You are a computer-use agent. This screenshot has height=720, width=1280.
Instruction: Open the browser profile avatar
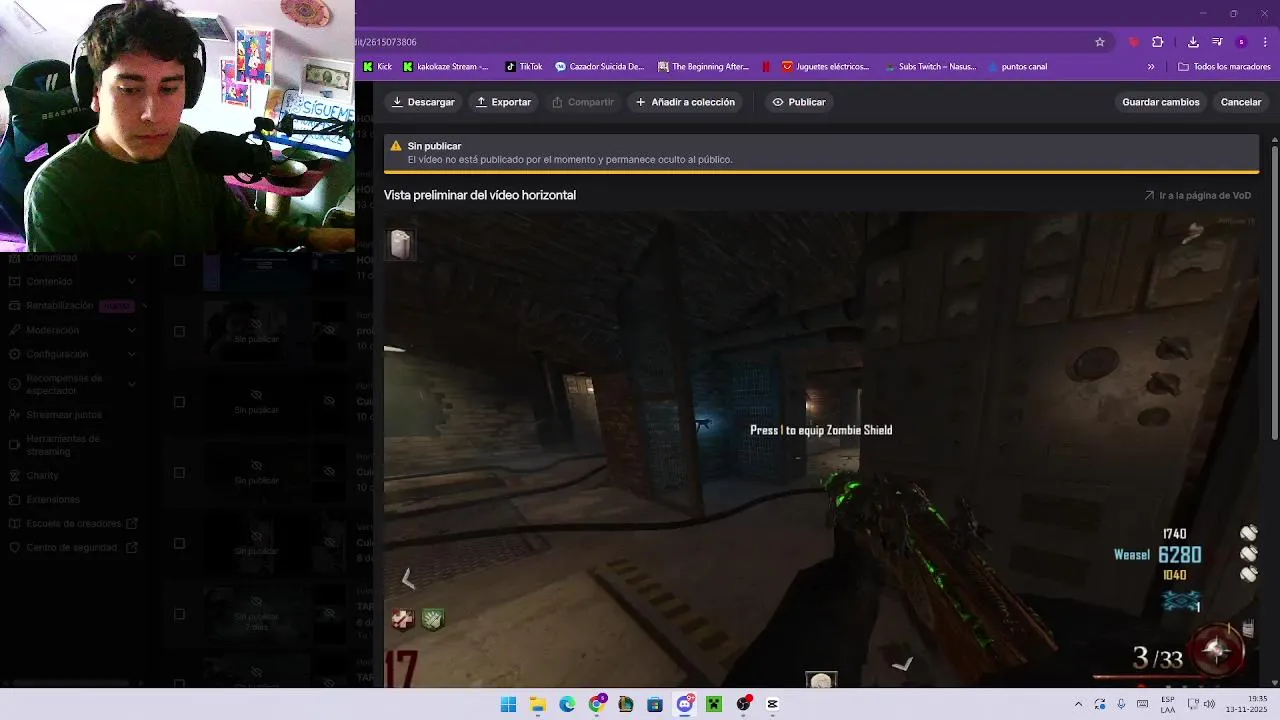point(1241,42)
